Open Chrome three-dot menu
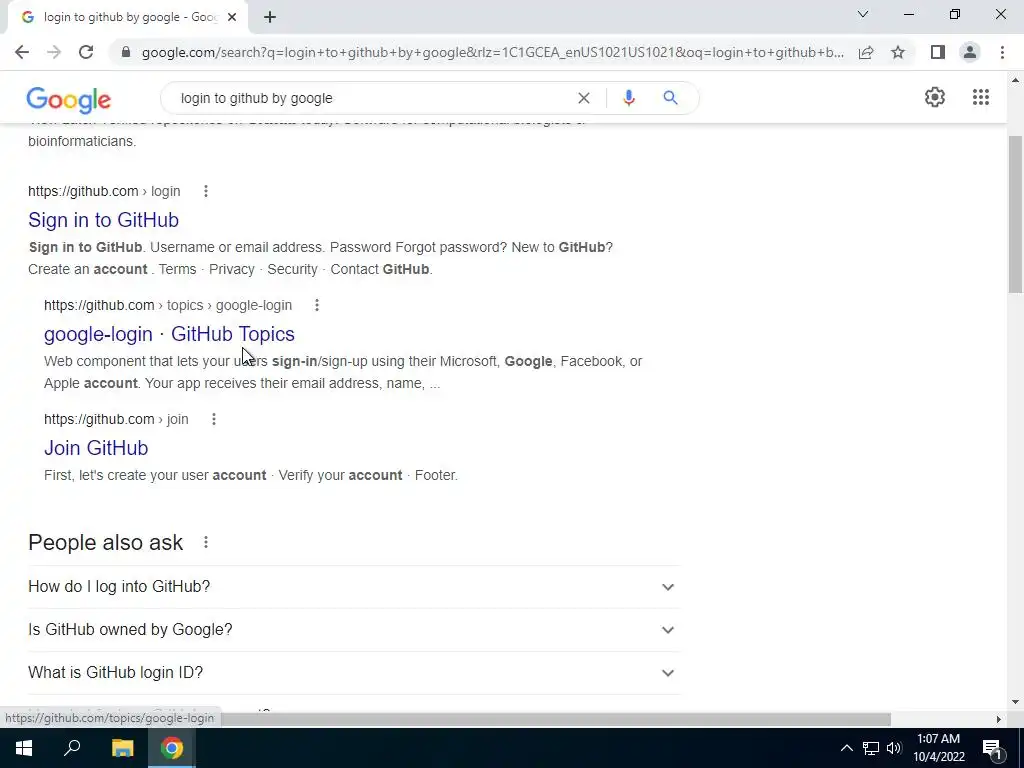 pyautogui.click(x=1002, y=52)
